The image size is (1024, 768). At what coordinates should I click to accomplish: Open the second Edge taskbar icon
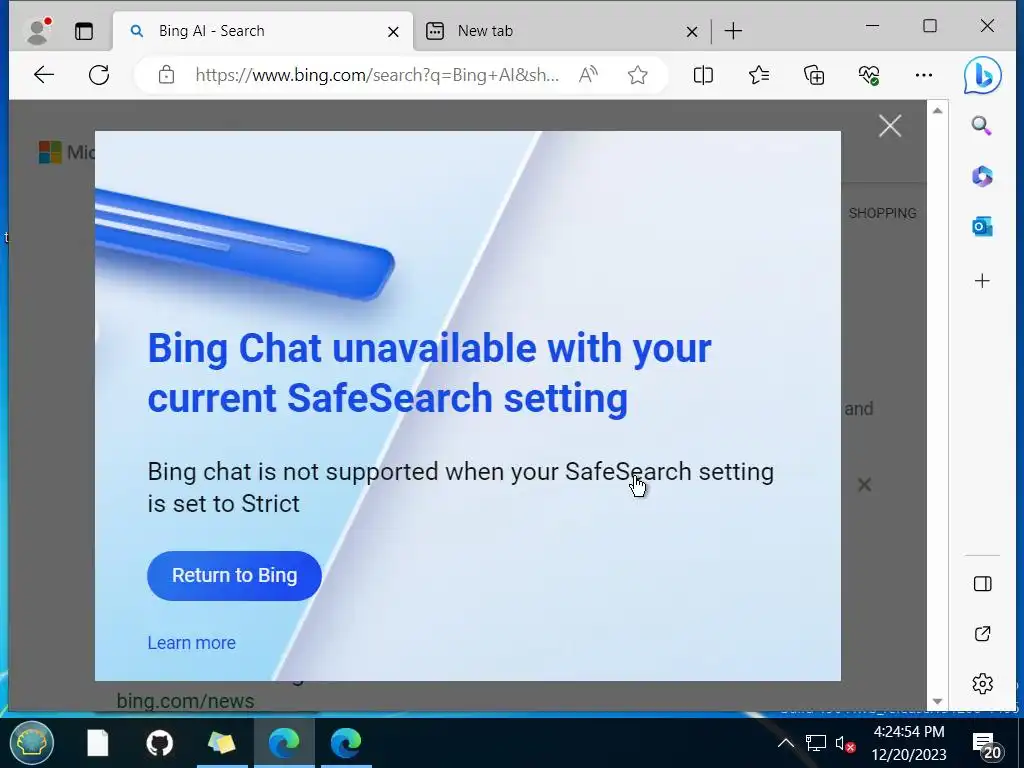[345, 743]
